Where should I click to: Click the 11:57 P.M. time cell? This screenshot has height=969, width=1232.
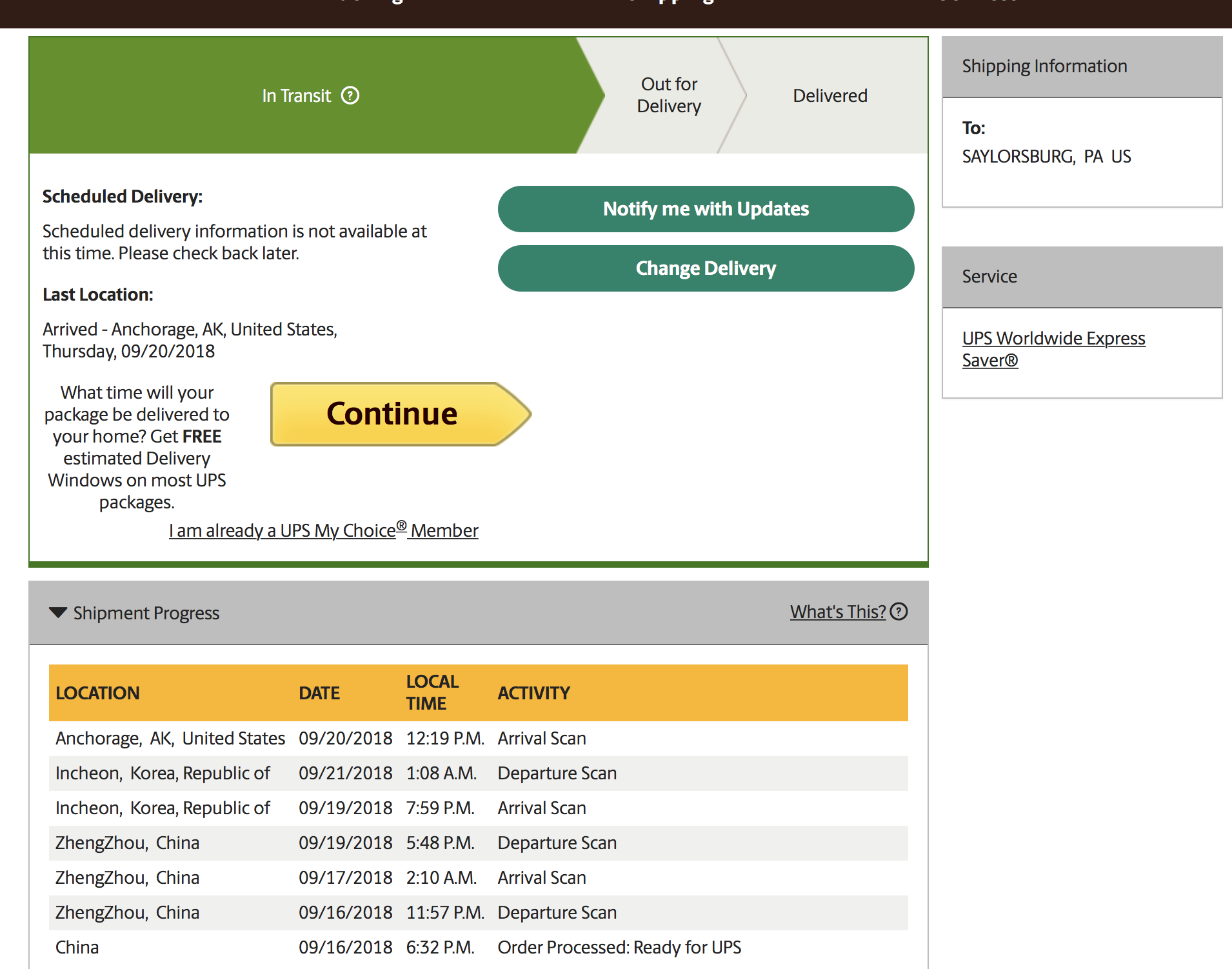(x=445, y=913)
